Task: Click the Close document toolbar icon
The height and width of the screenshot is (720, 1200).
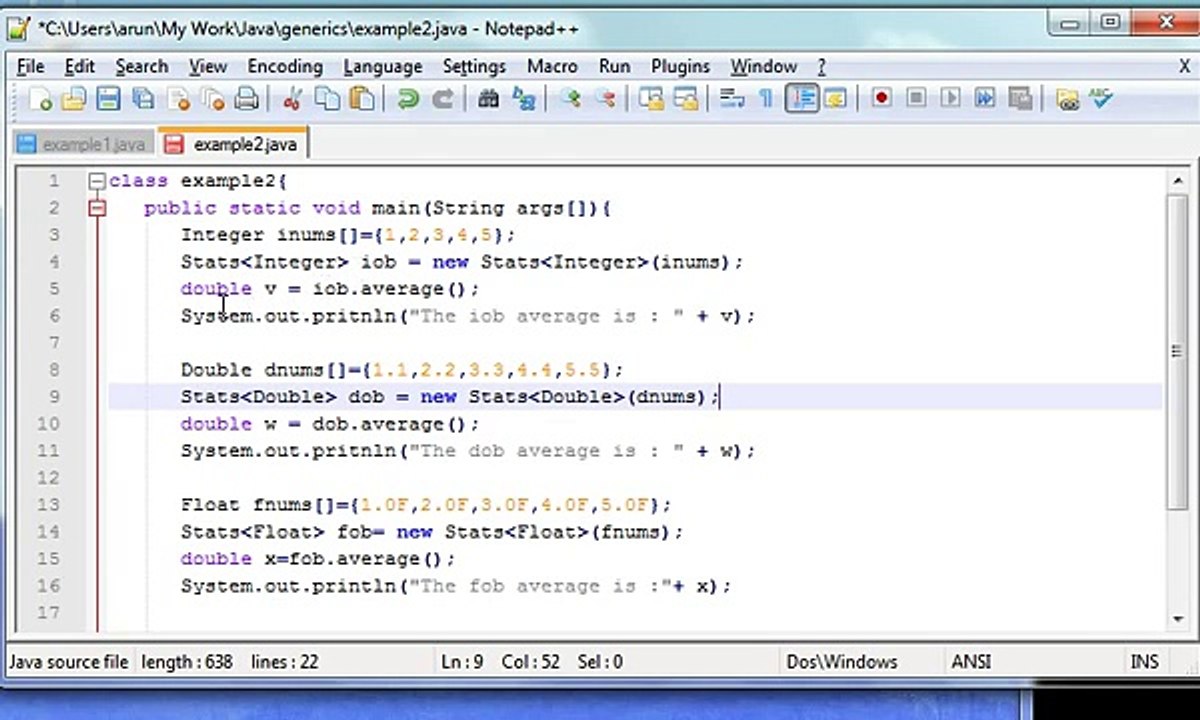Action: tap(178, 99)
